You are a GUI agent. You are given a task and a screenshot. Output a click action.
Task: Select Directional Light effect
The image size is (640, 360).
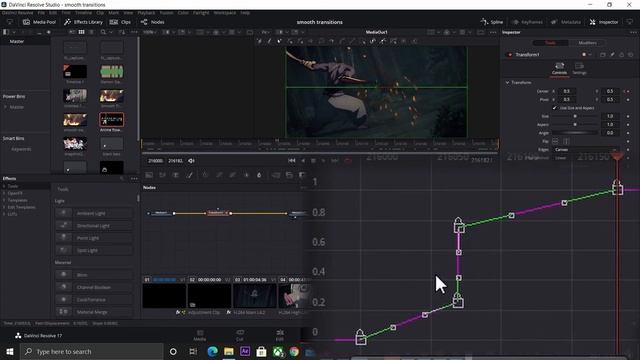click(94, 226)
